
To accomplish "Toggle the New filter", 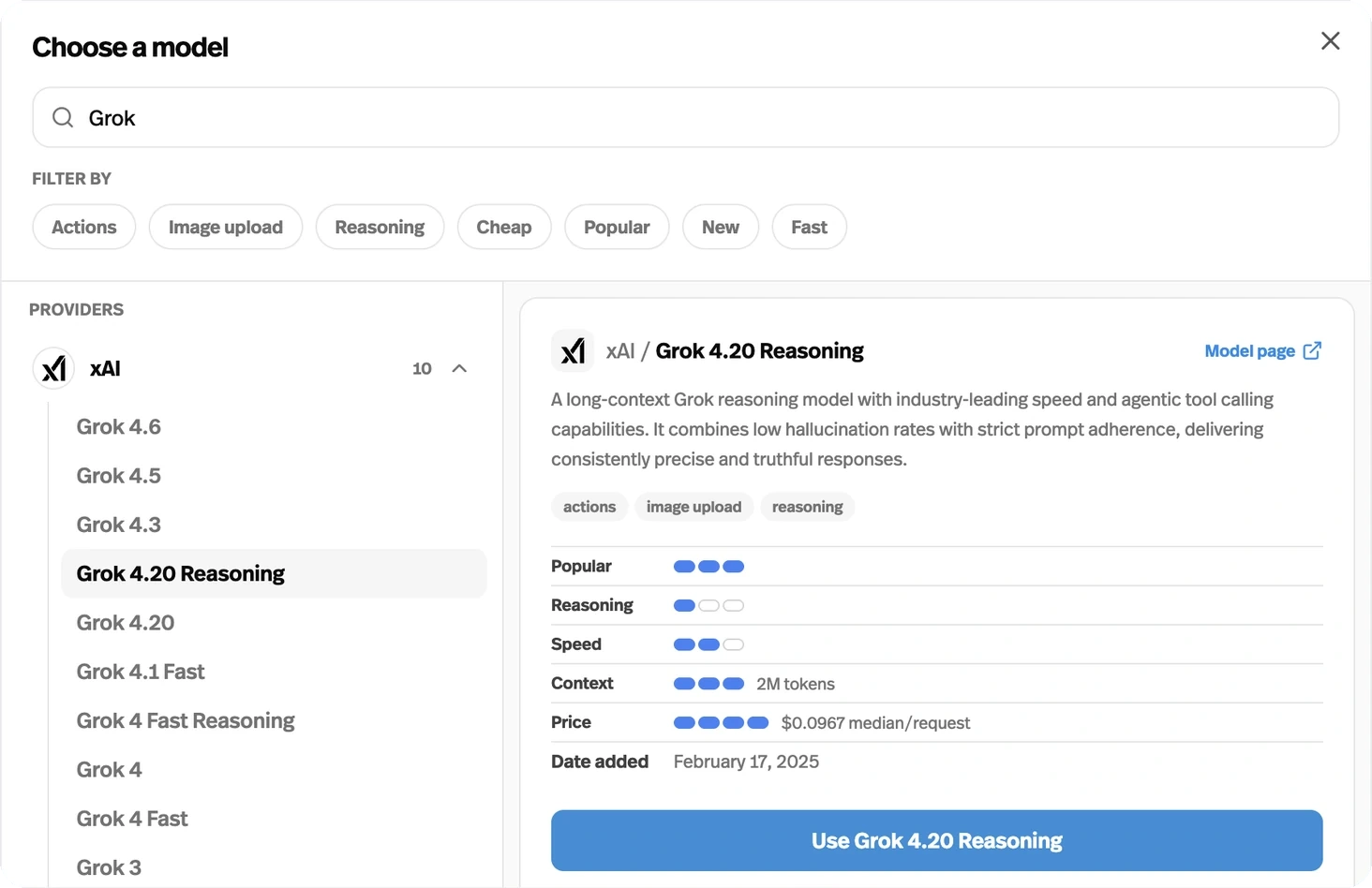I will [x=721, y=227].
